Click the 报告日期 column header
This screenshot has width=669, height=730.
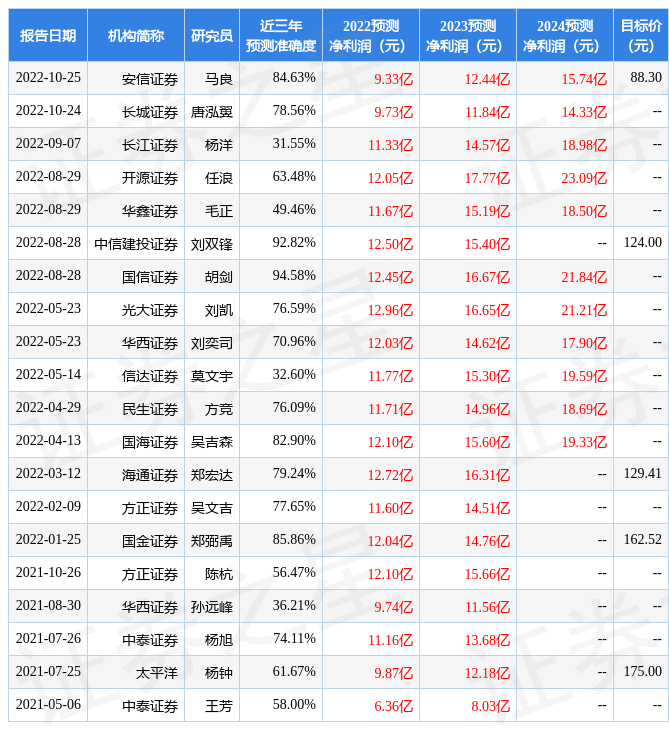[48, 35]
